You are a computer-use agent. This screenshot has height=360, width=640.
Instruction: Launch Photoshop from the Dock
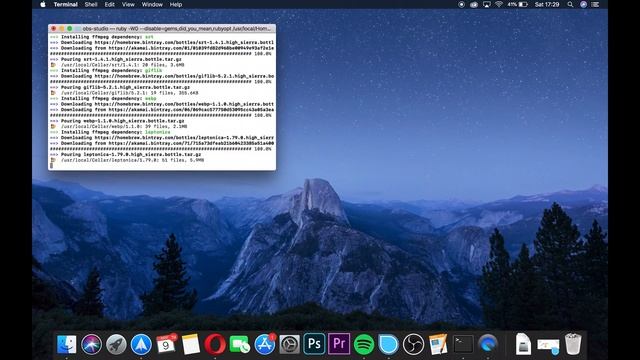coord(314,344)
